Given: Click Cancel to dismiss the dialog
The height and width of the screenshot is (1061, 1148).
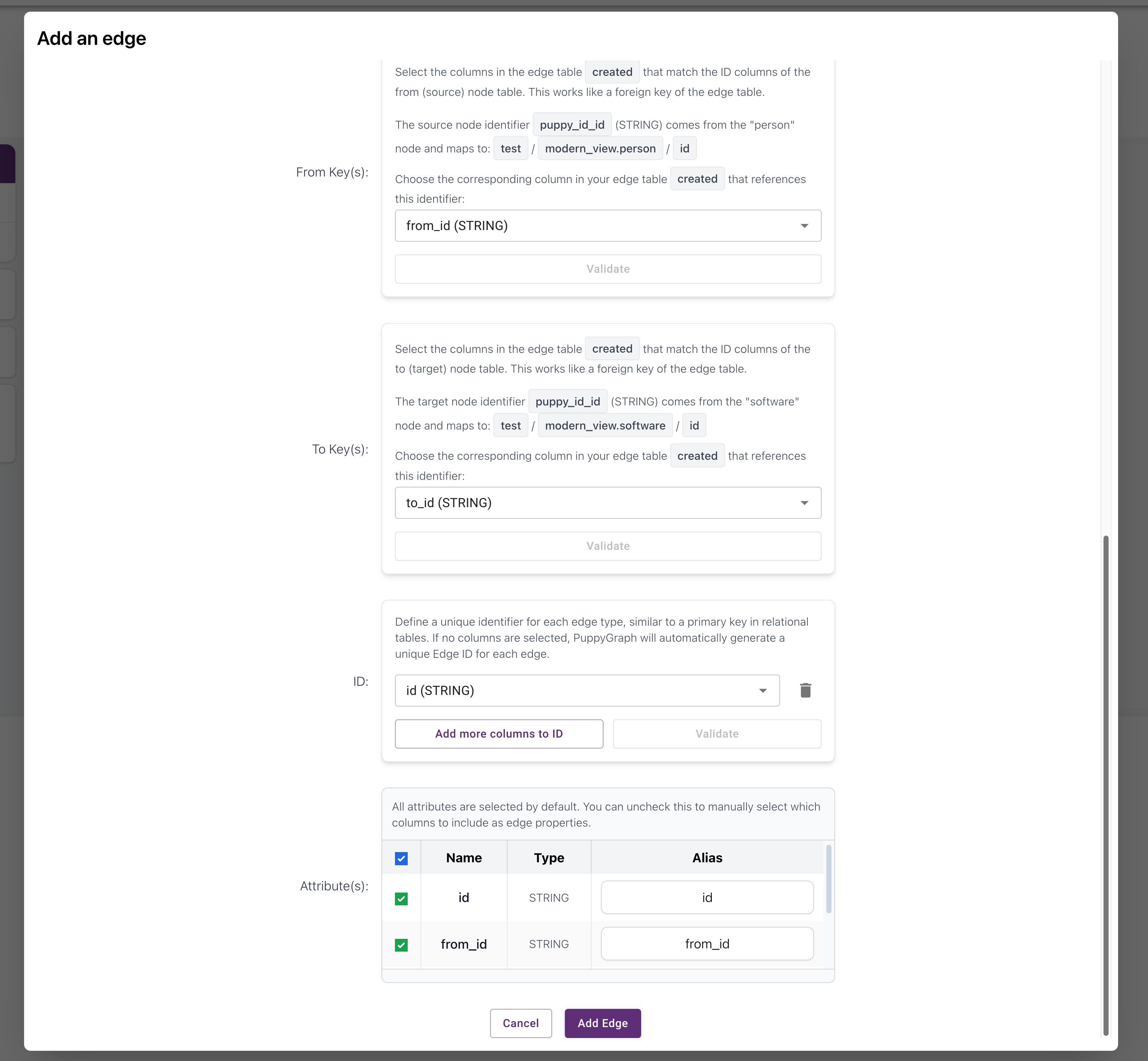Looking at the screenshot, I should 520,1023.
